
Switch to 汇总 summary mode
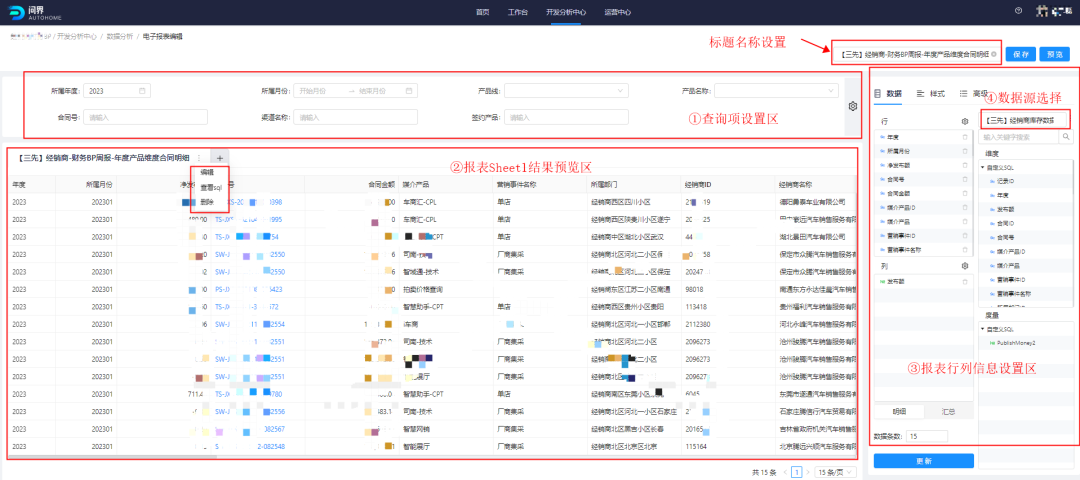click(x=948, y=411)
